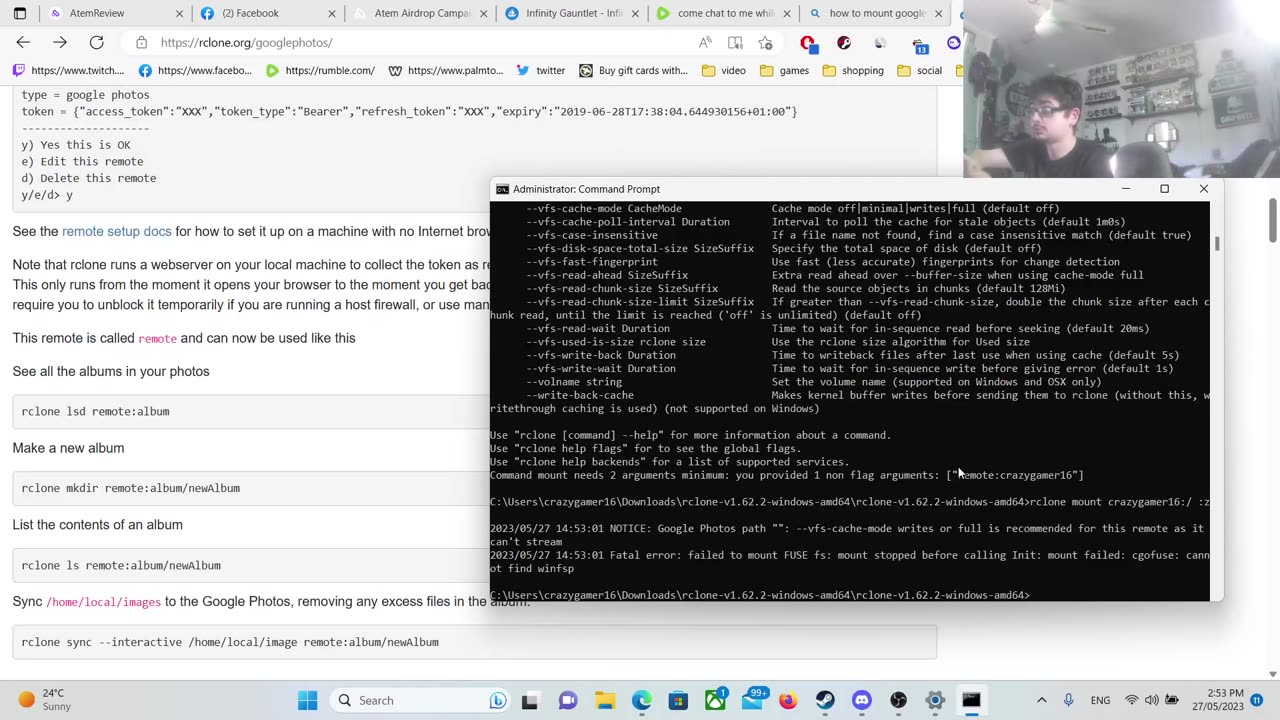Go forward in browser history
This screenshot has width=1280, height=720.
click(60, 42)
